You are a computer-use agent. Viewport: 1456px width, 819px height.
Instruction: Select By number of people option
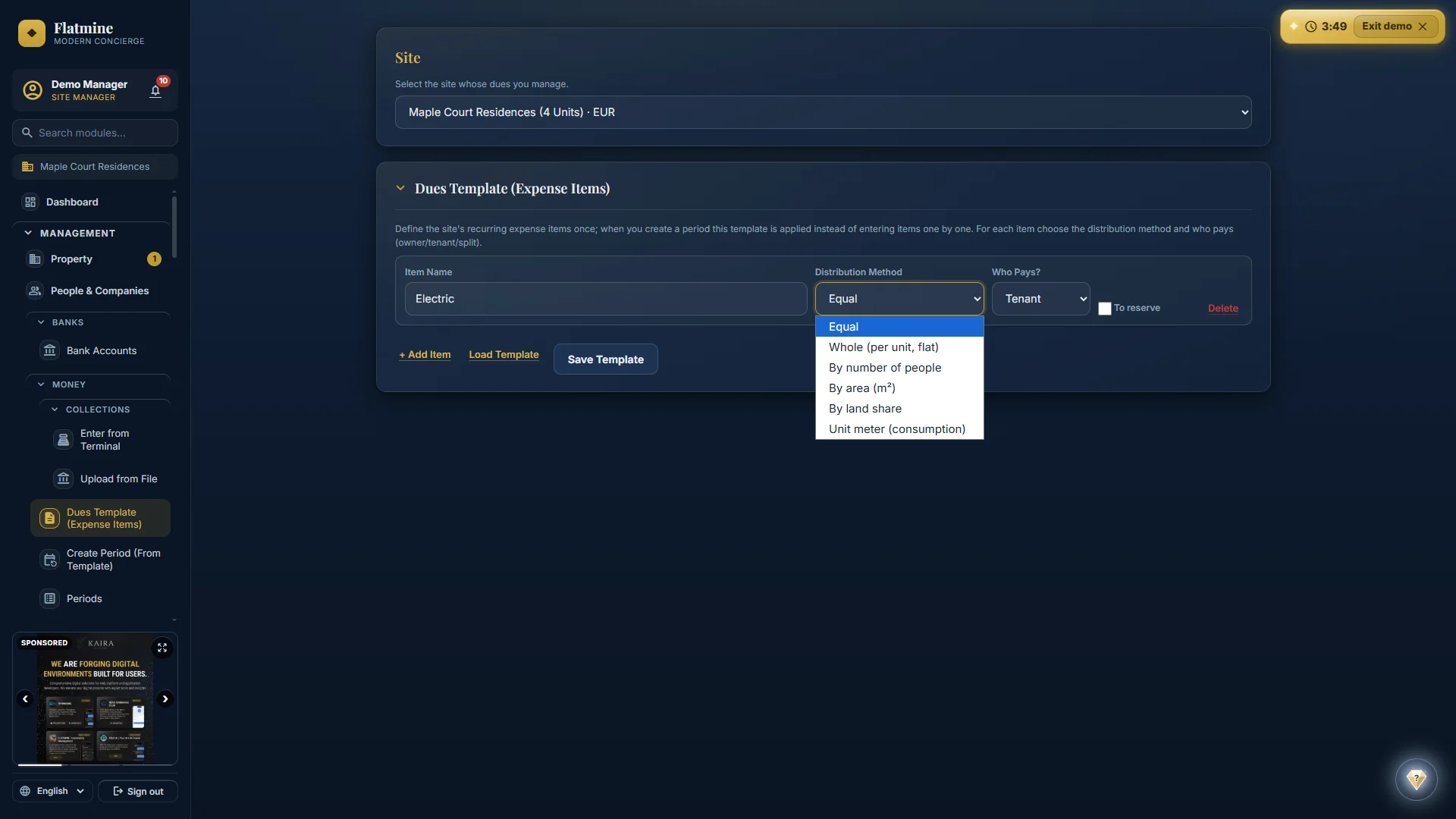pos(899,368)
